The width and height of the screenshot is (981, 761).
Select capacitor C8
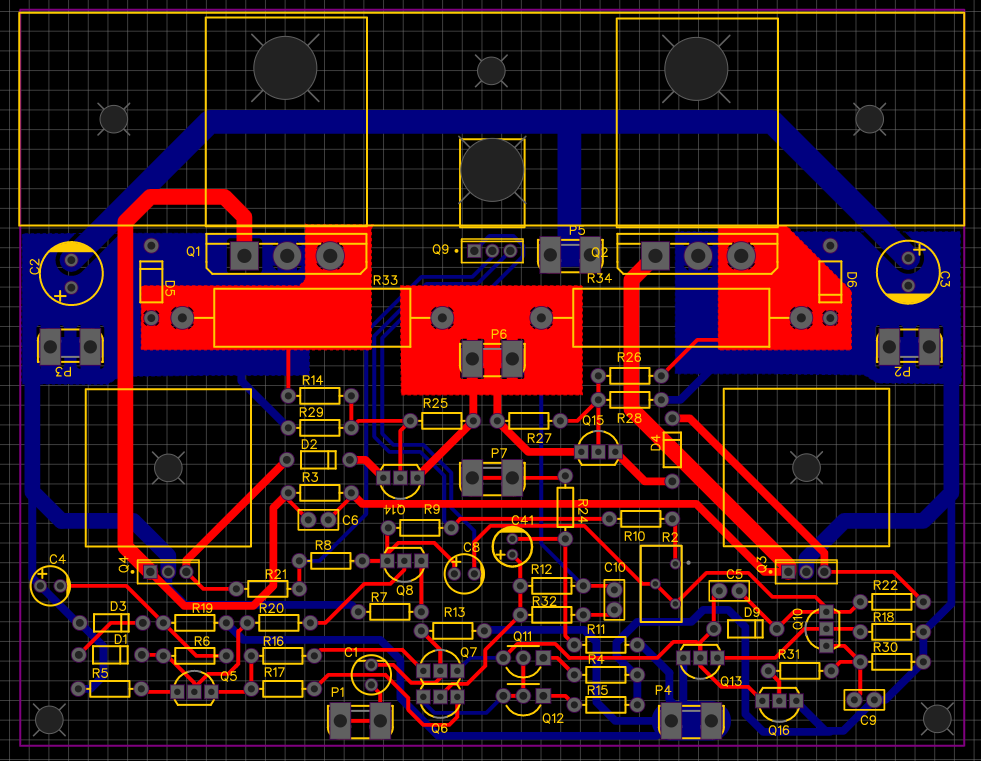(464, 573)
